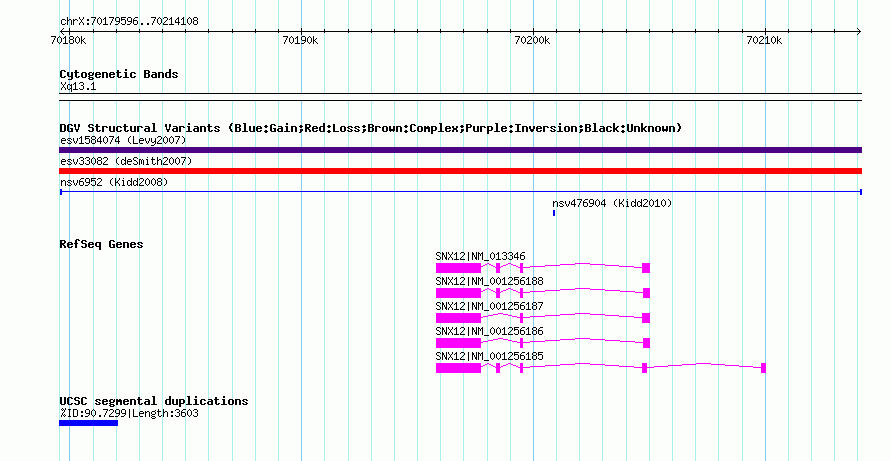This screenshot has height=461, width=890.
Task: Click the last exon of NM_013346
Action: click(646, 268)
